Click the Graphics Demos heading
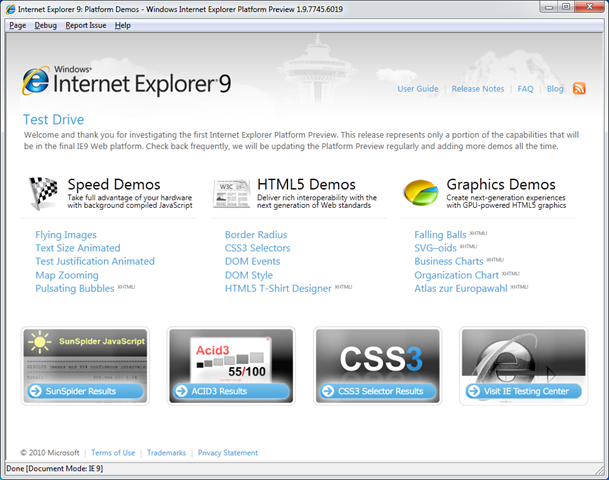609x480 pixels. (x=501, y=184)
